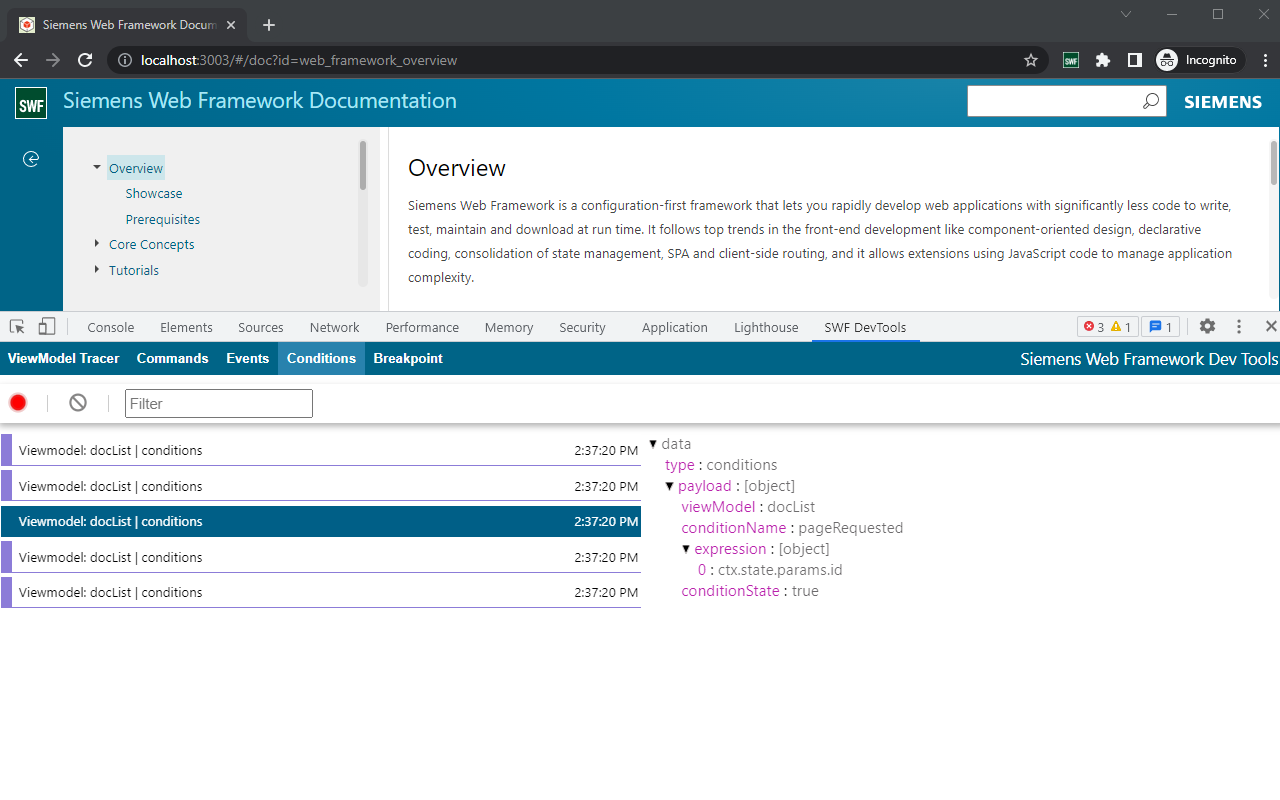Click the conditionName pageRequested entry
Image resolution: width=1280 pixels, height=800 pixels.
[x=792, y=528]
